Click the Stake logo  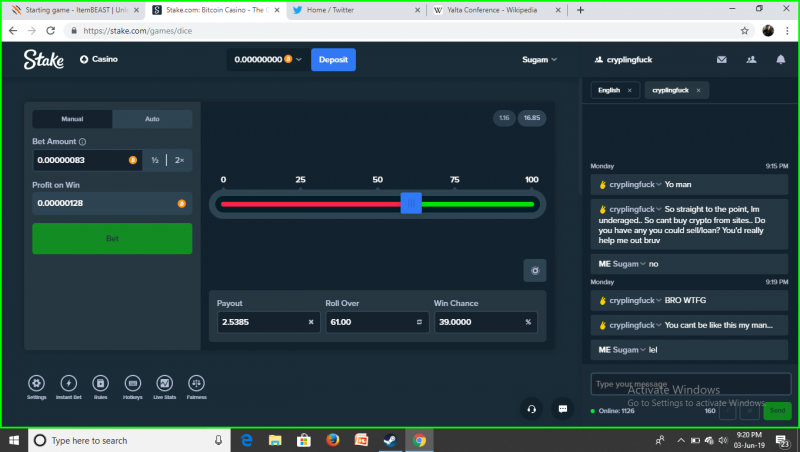tap(44, 60)
